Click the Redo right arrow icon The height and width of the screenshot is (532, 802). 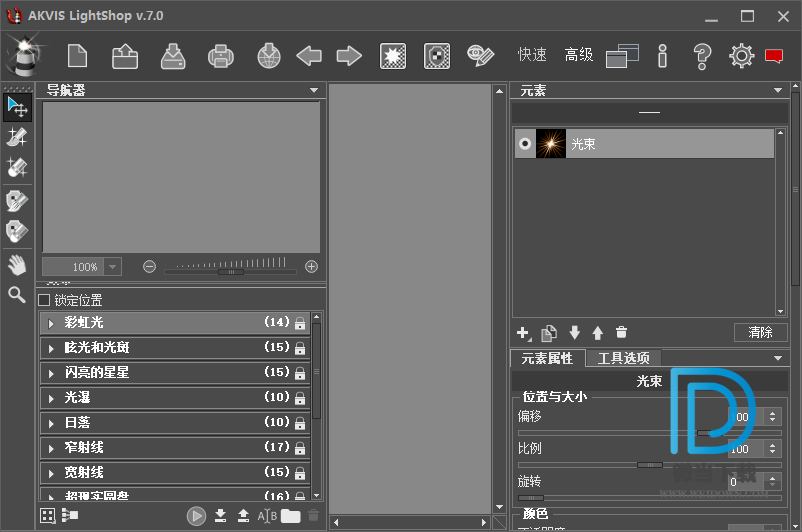[349, 56]
